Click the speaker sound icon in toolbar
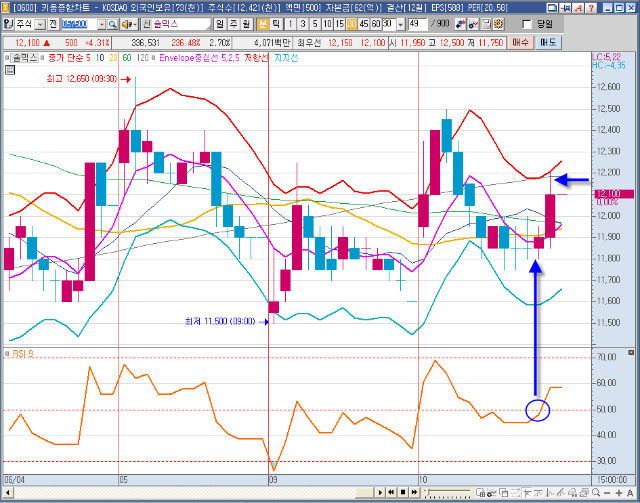 [129, 24]
